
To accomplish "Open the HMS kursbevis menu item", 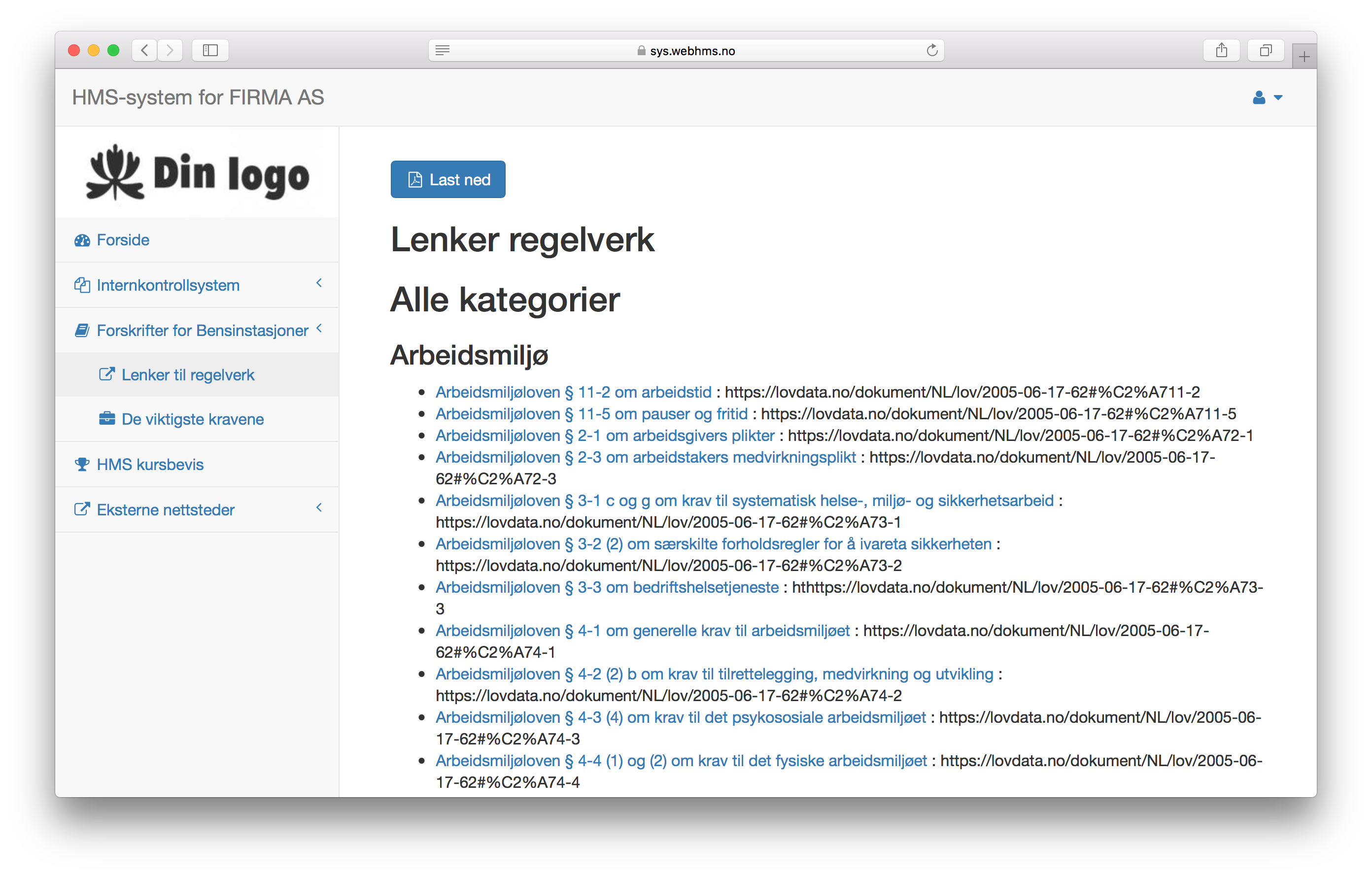I will [x=150, y=464].
